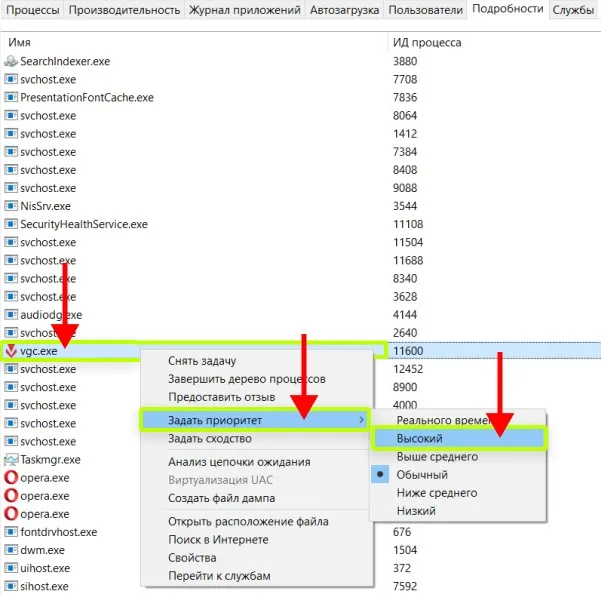Switch to the Процессы tab
This screenshot has height=596, width=601.
point(33,10)
